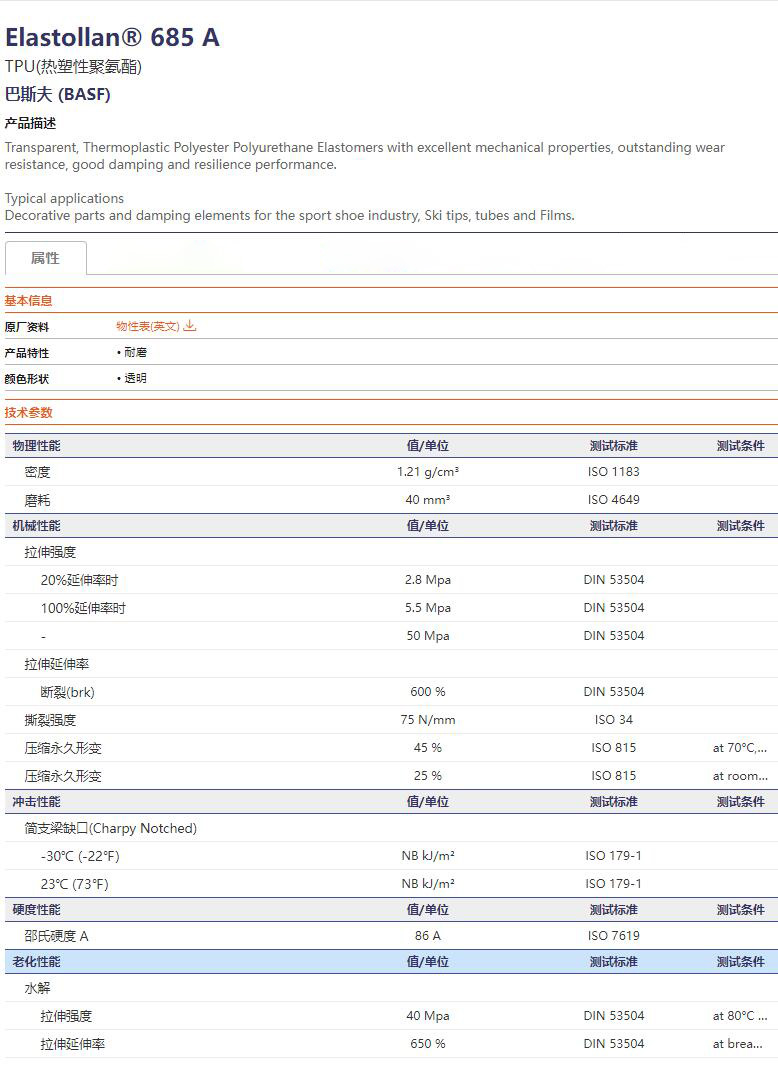Click the 撕裂强度 row label
This screenshot has height=1085, width=778.
pos(51,720)
